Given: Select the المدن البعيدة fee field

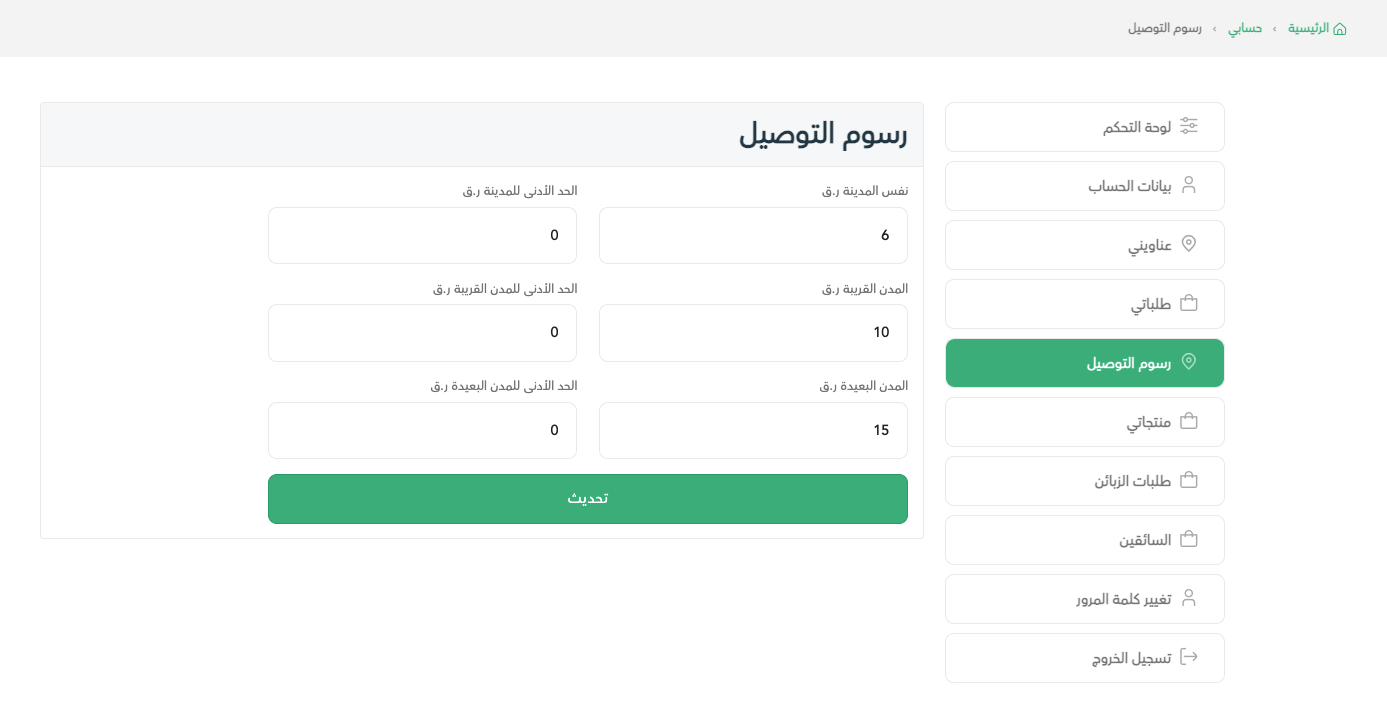Looking at the screenshot, I should 753,430.
